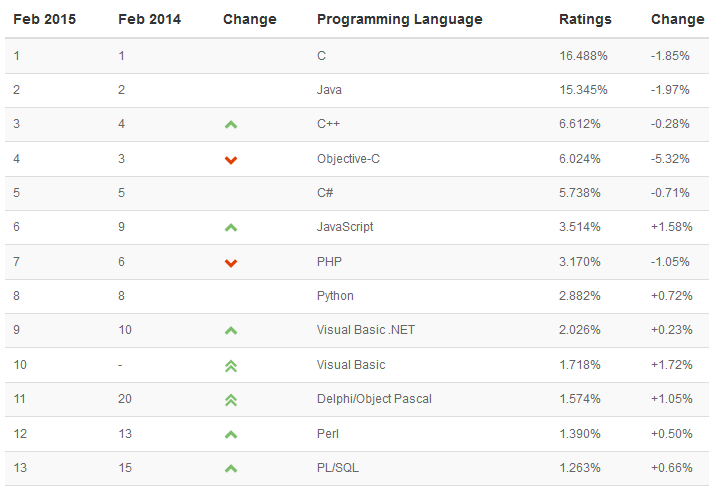Select the PHP language name

pos(329,262)
